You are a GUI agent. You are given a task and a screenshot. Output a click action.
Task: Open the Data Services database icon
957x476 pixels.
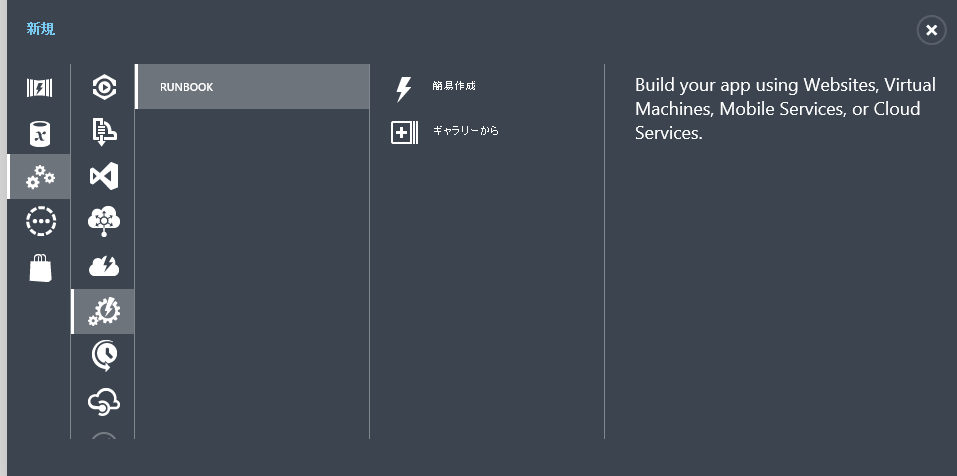coord(39,133)
